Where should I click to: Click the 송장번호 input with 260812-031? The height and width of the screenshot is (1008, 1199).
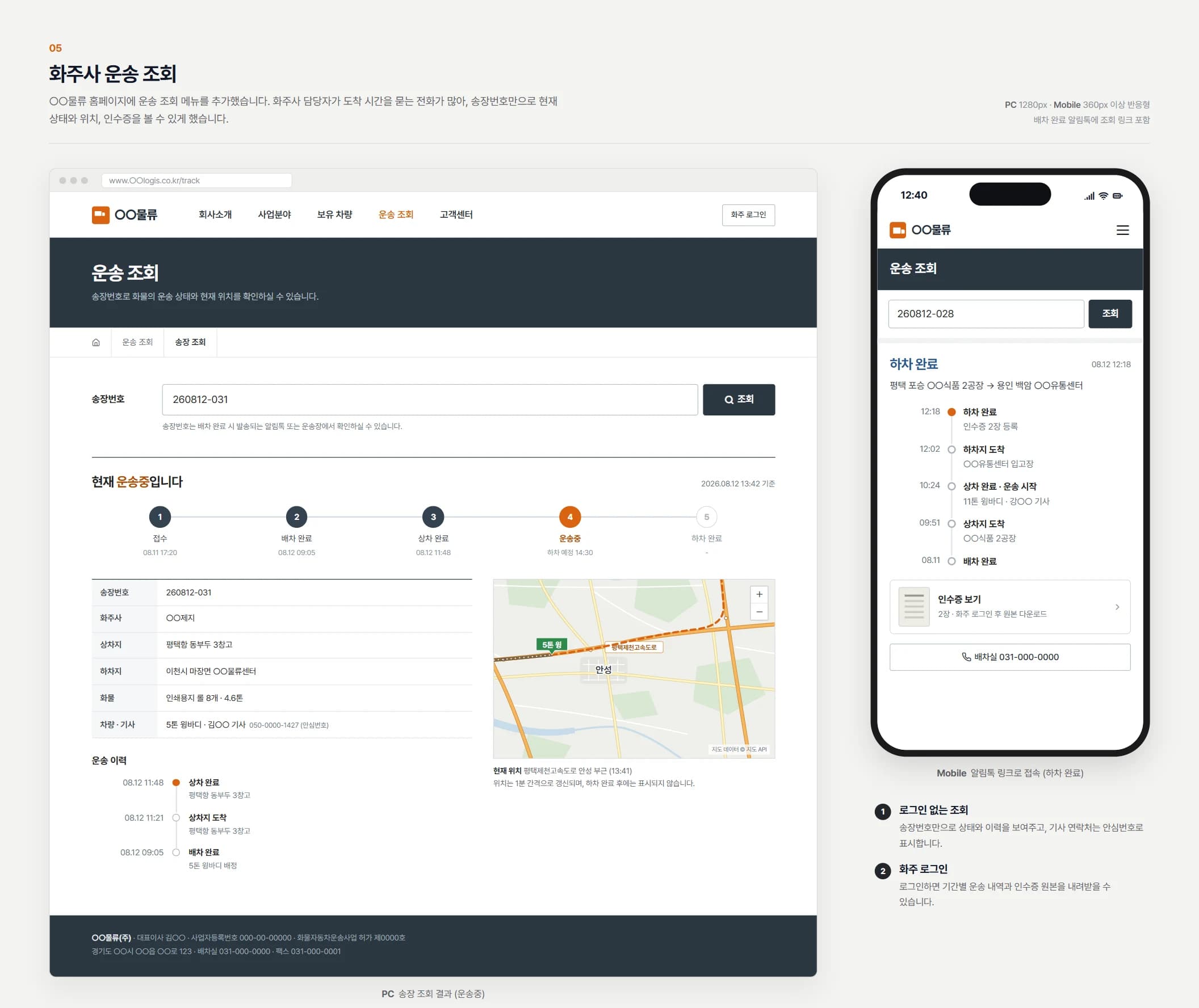pos(430,400)
